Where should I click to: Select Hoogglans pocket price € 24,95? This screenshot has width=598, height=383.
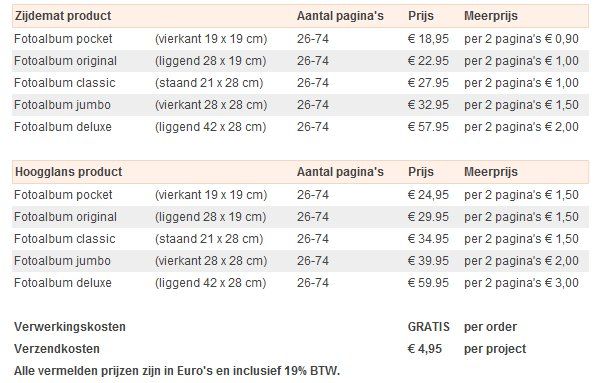tap(428, 195)
